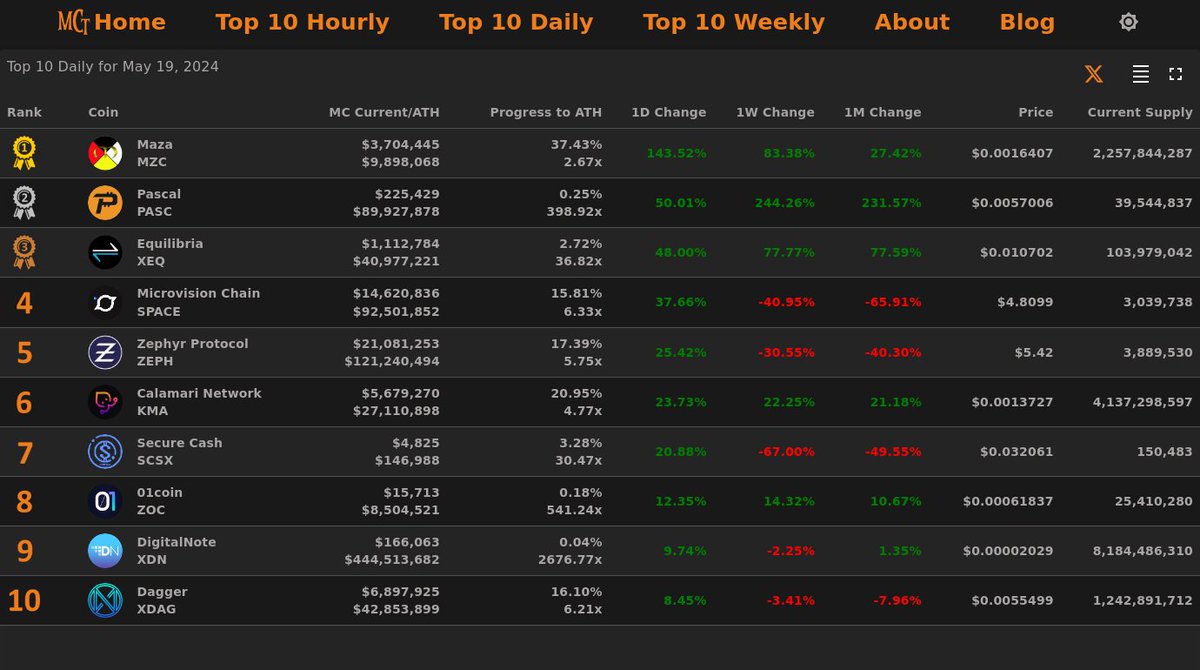Open the About page
1200x670 pixels.
(x=912, y=22)
